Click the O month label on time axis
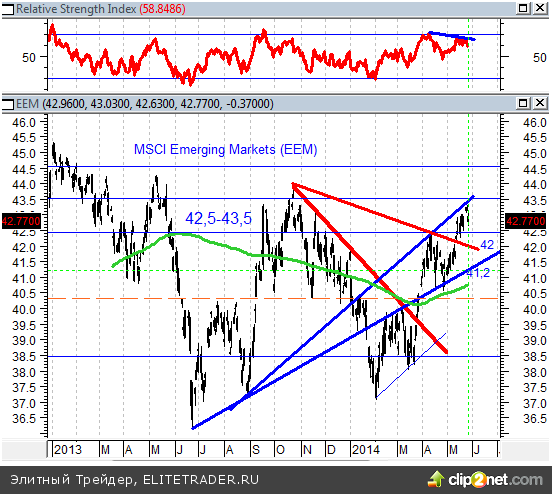The width and height of the screenshot is (552, 494). pos(280,450)
